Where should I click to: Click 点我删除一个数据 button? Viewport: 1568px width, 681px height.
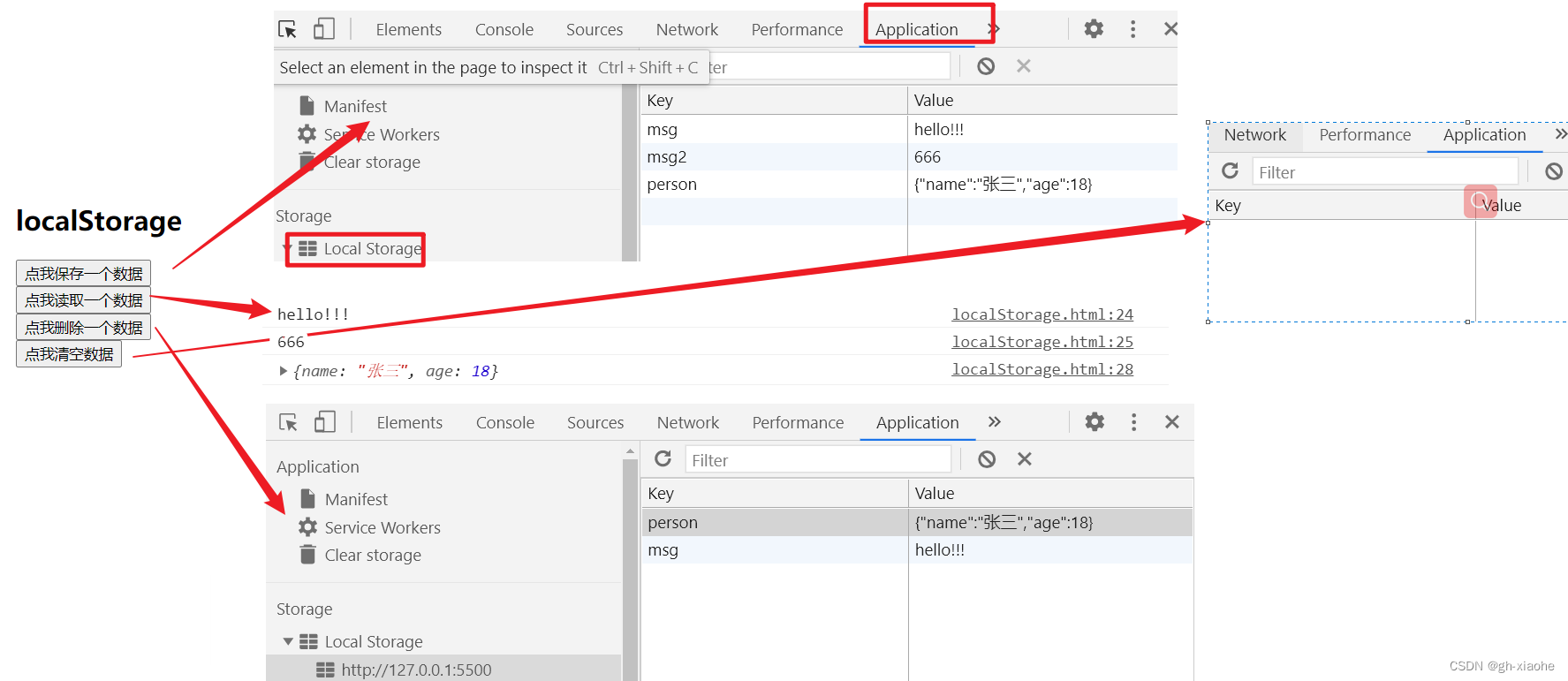point(84,328)
